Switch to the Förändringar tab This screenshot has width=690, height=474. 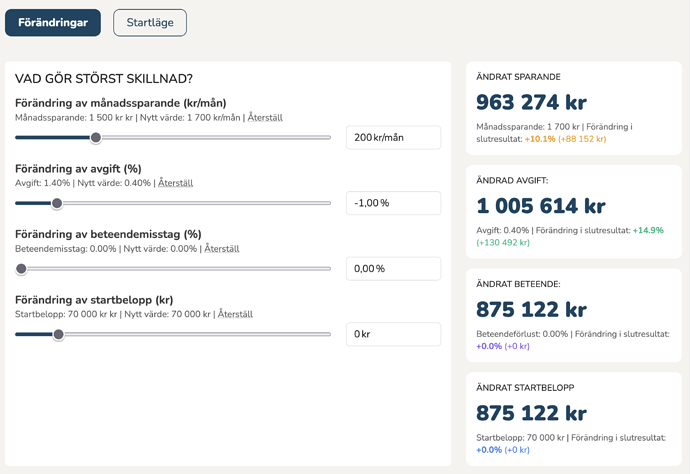(53, 22)
